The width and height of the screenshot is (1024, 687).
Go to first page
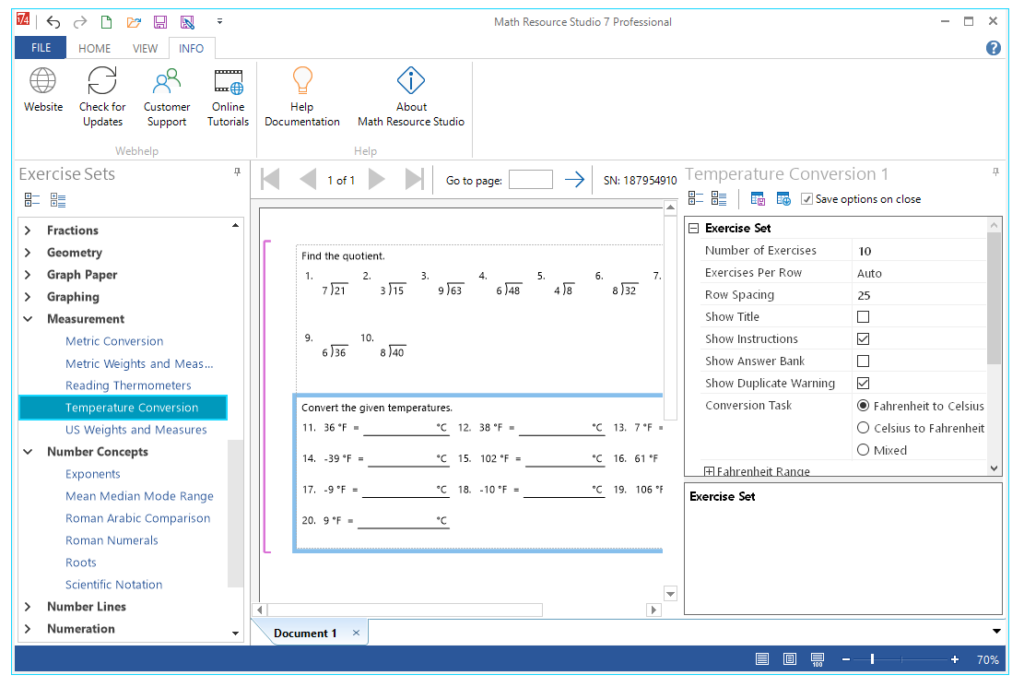pos(270,179)
